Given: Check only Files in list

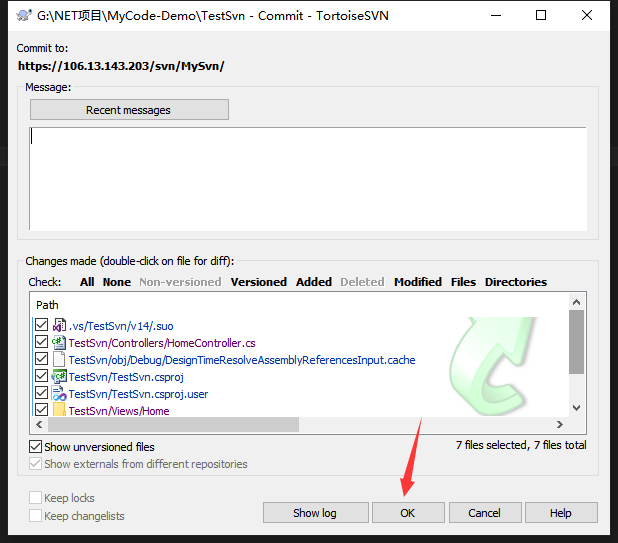Looking at the screenshot, I should coord(464,282).
